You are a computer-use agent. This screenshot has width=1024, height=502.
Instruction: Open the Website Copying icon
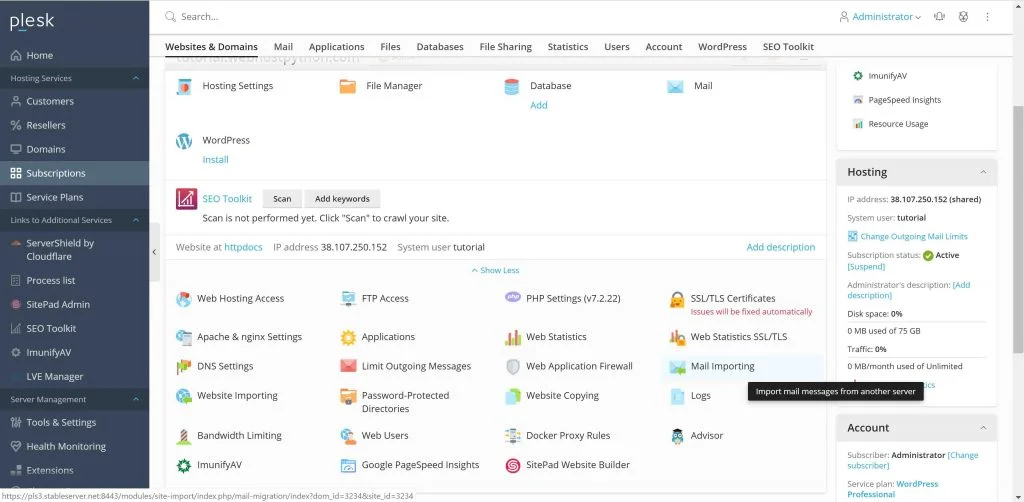[513, 396]
